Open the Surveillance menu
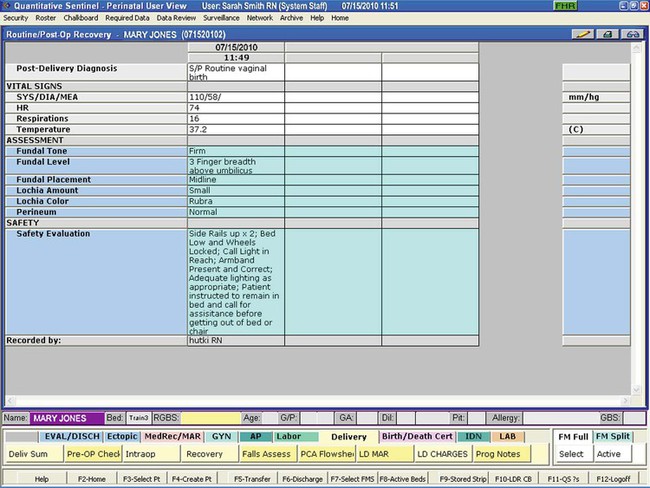Viewport: 650px width, 488px height. coord(220,18)
